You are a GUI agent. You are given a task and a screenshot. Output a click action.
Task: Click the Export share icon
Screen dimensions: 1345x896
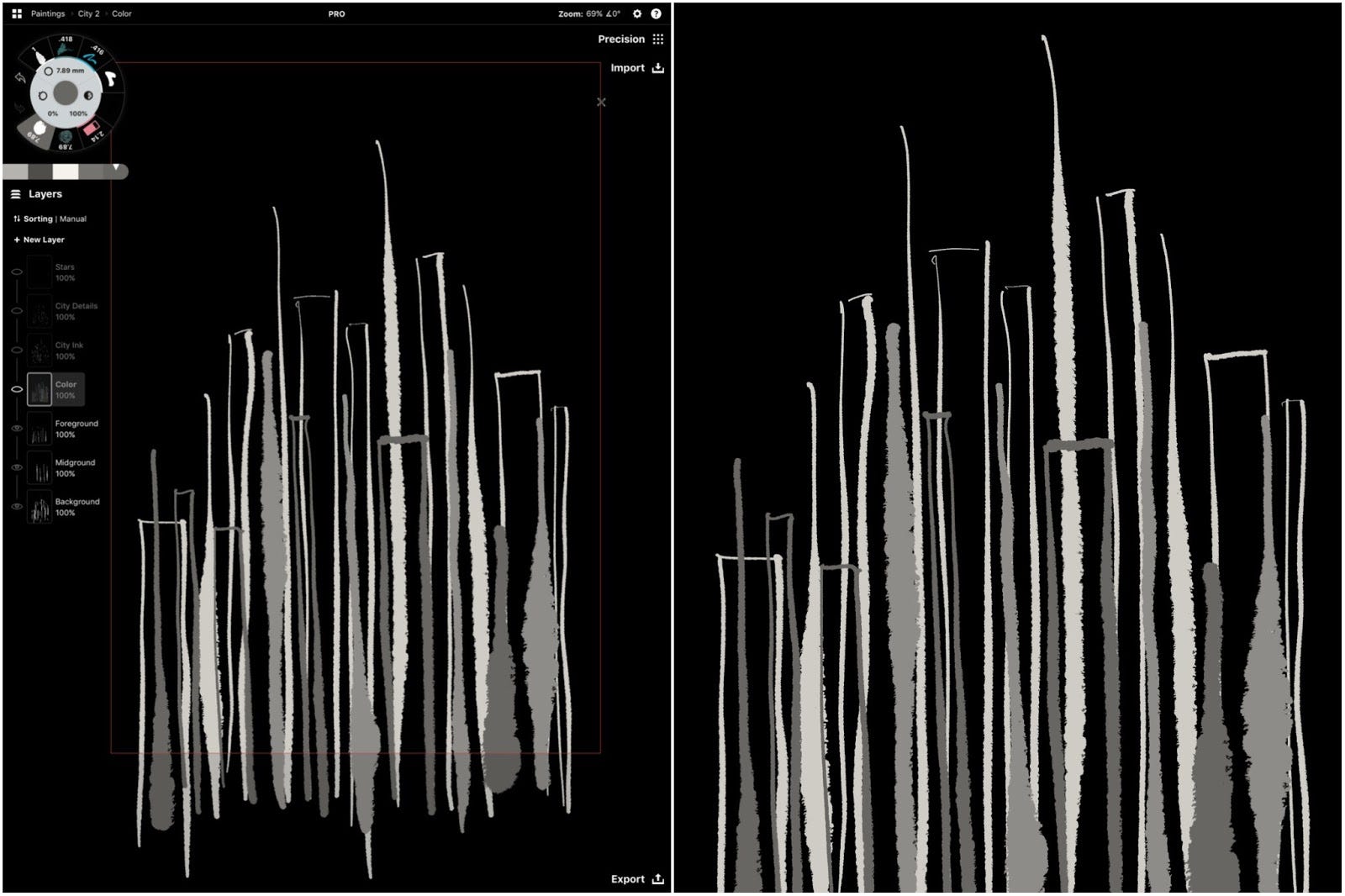[658, 879]
